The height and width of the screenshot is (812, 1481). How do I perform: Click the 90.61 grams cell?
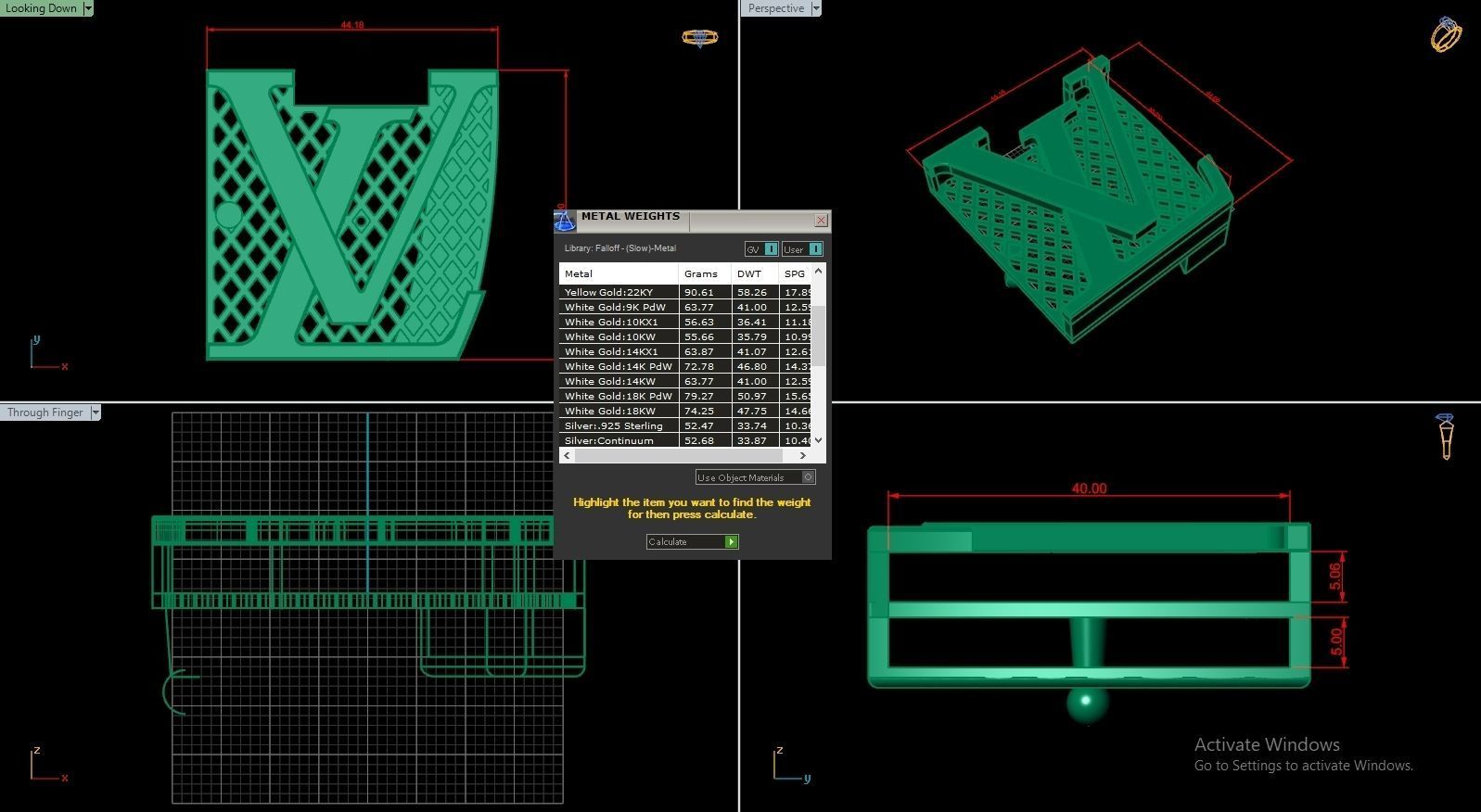point(705,292)
